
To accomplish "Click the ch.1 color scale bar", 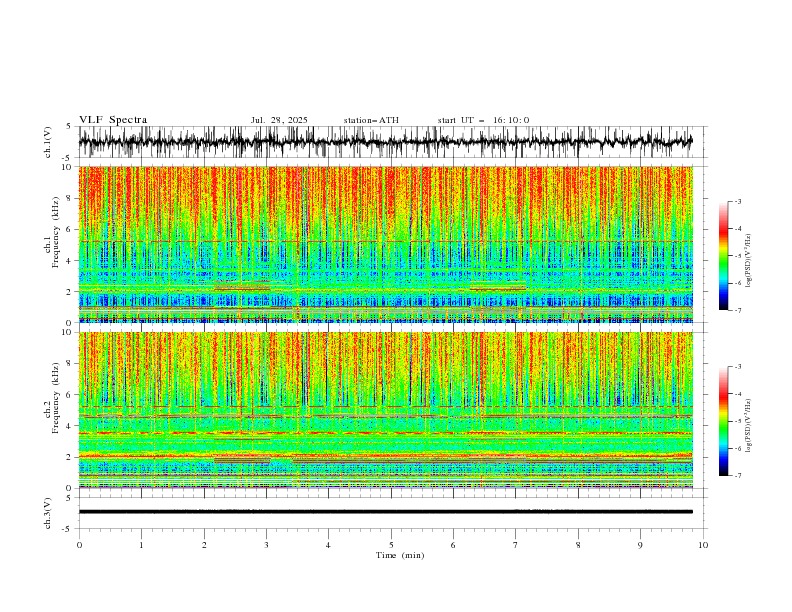I will [x=724, y=255].
